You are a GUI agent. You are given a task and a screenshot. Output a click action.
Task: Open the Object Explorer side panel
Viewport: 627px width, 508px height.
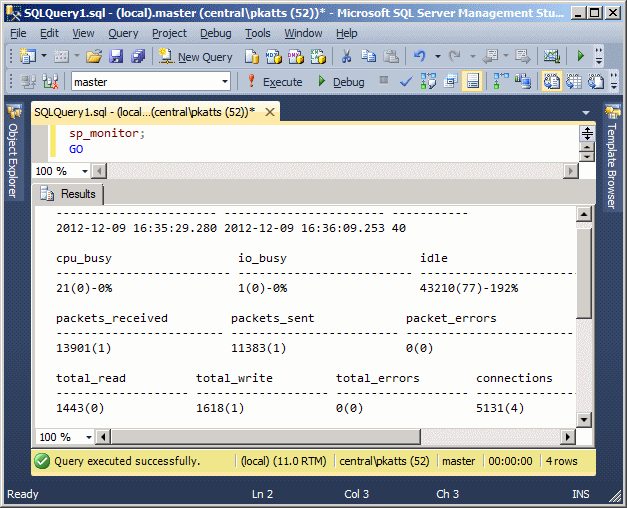coord(13,152)
